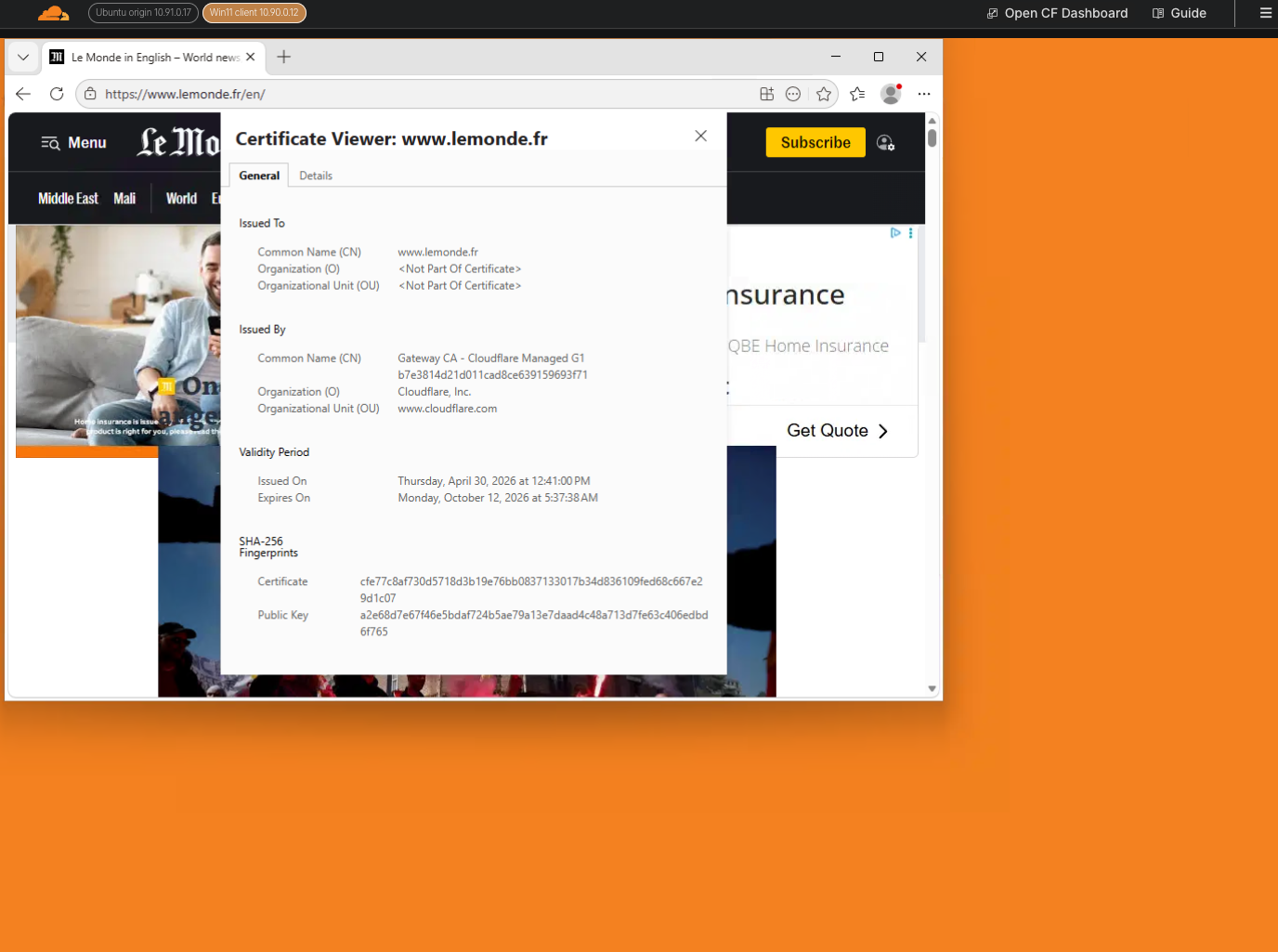Open the browser extensions apps icon
This screenshot has height=952, width=1278.
click(x=767, y=94)
